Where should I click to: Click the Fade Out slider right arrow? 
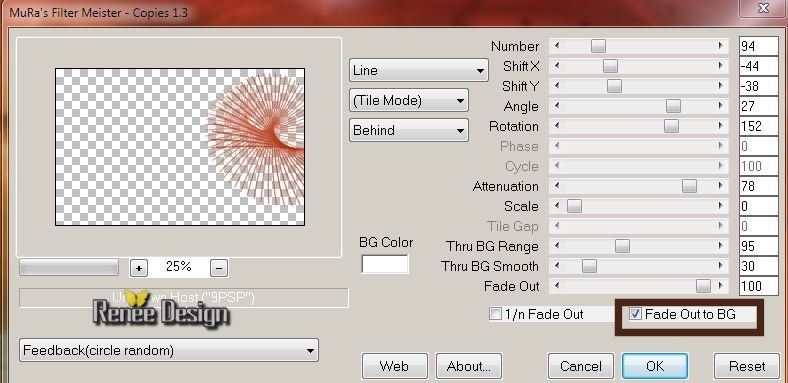[x=721, y=286]
